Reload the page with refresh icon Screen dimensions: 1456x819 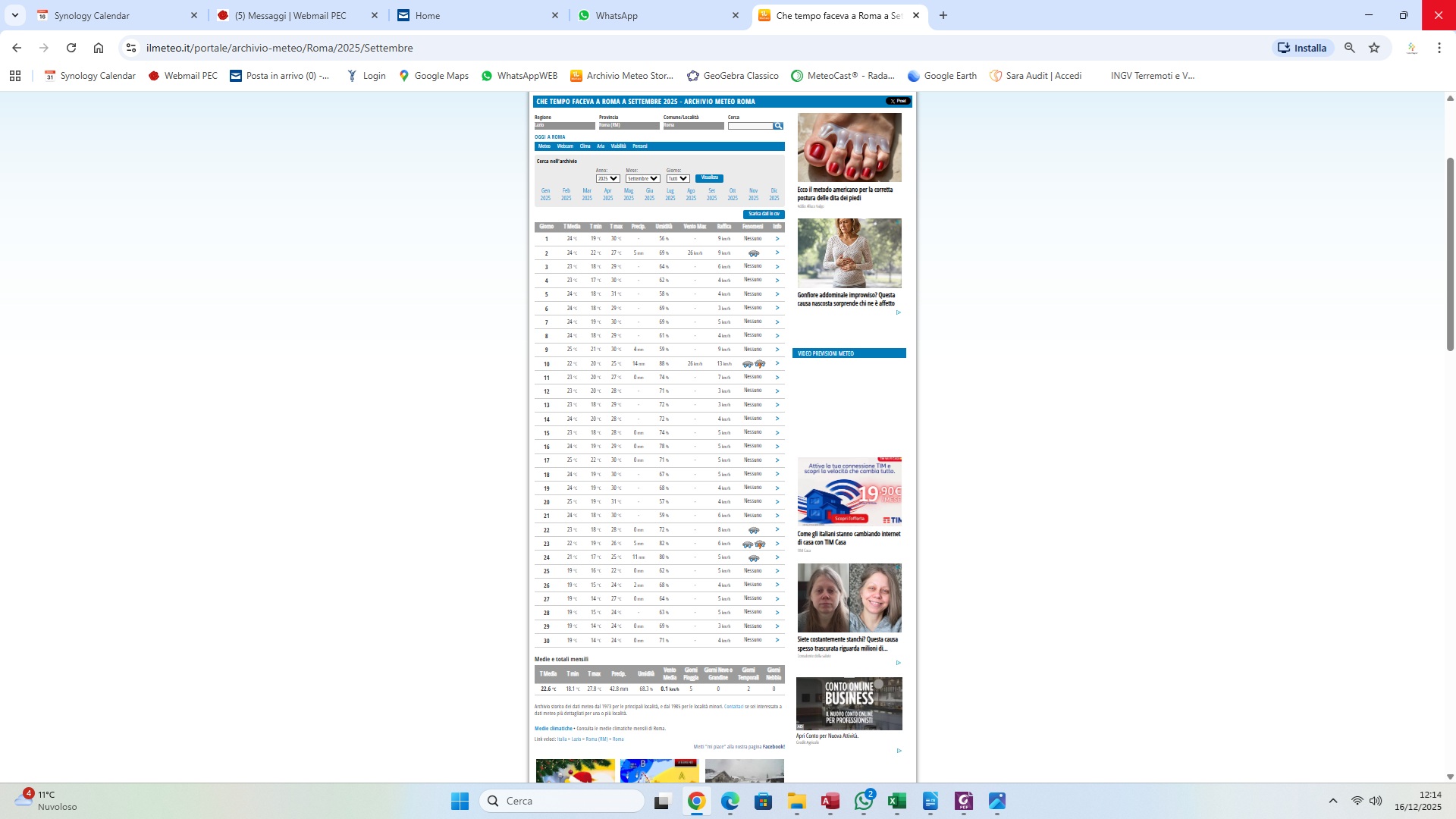[x=71, y=48]
